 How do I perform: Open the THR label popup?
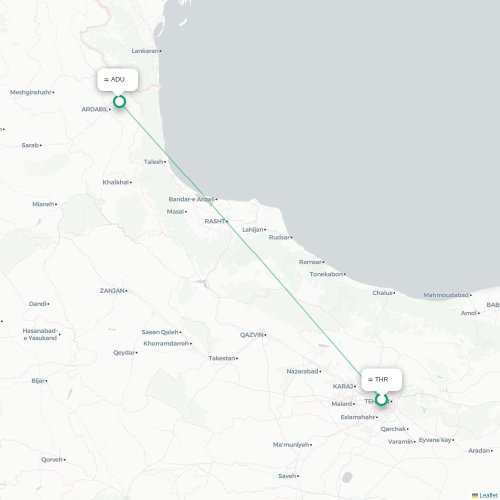pyautogui.click(x=382, y=379)
